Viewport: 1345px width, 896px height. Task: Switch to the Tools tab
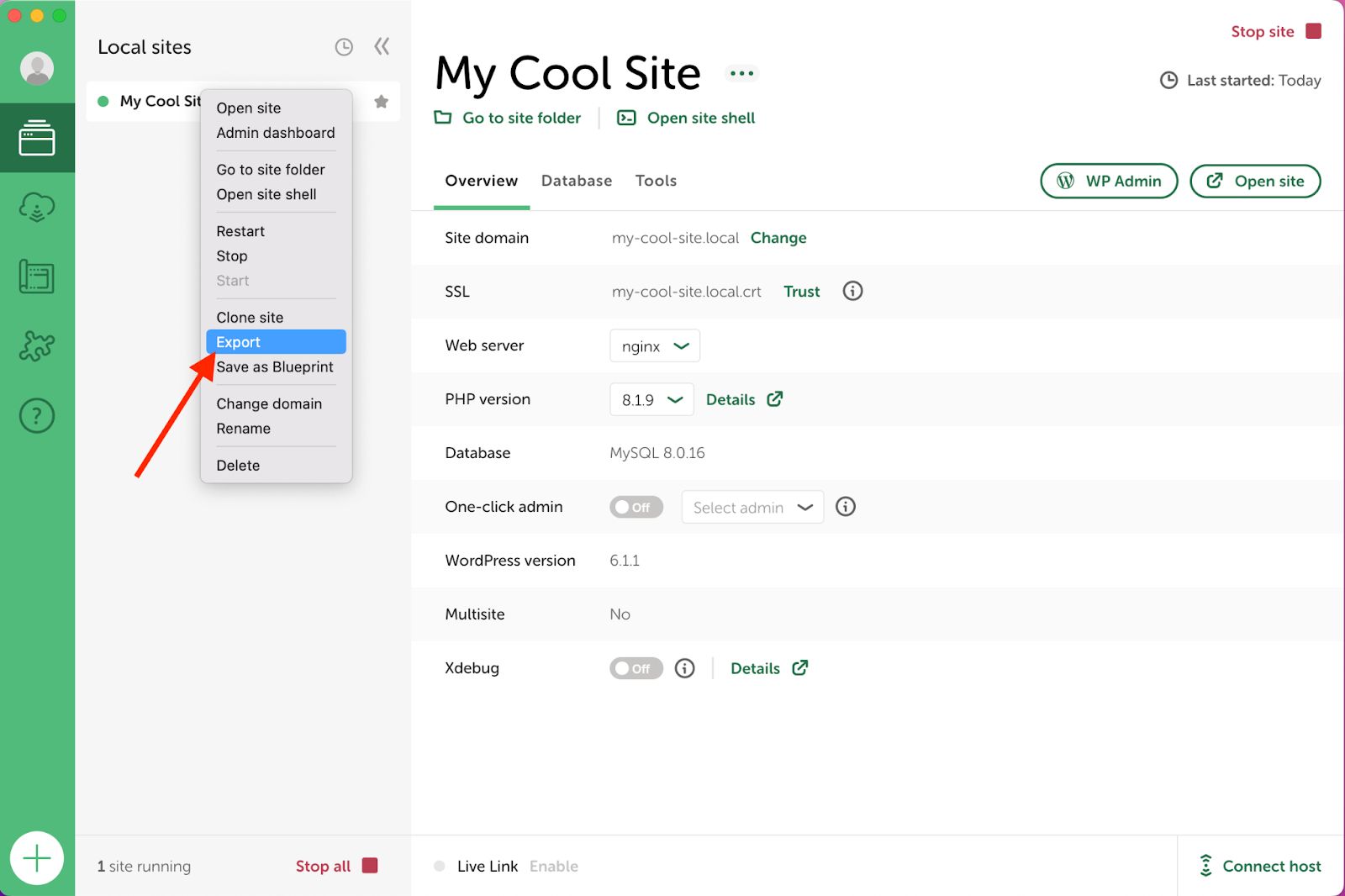[656, 181]
